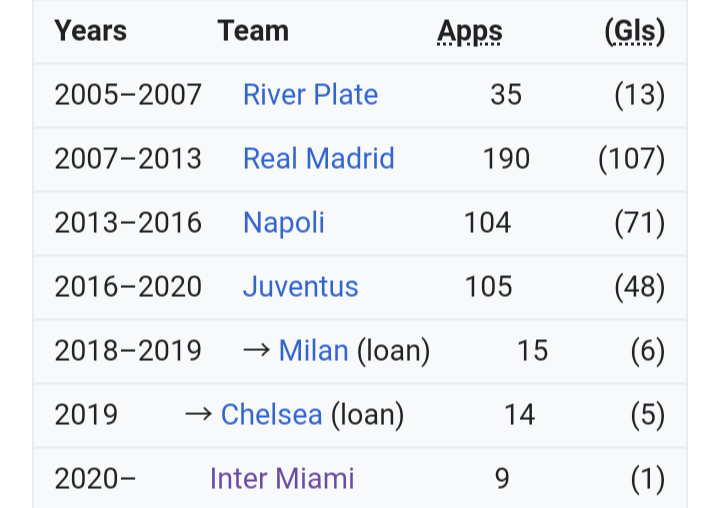Image resolution: width=720 pixels, height=508 pixels.
Task: Open the visited Inter Miami link
Action: pyautogui.click(x=282, y=479)
